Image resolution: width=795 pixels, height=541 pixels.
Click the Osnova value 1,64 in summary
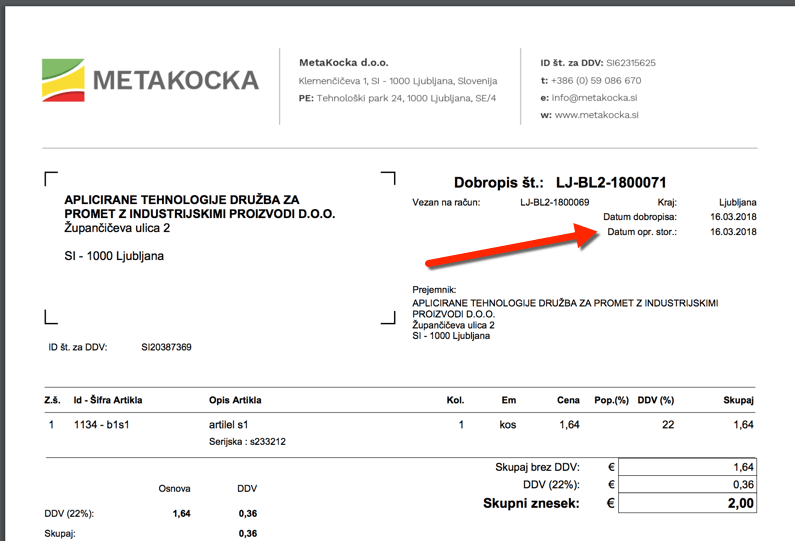point(181,514)
